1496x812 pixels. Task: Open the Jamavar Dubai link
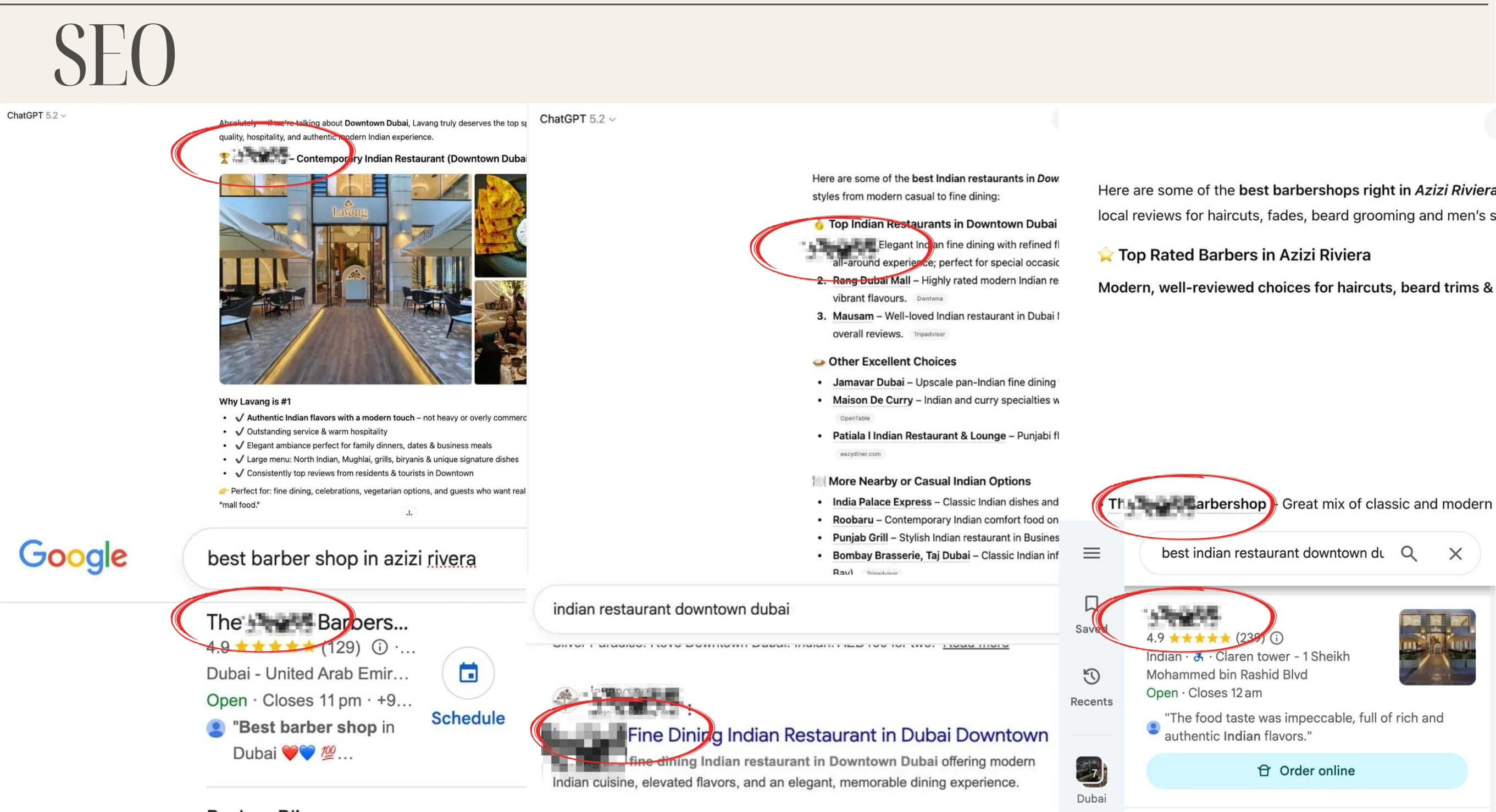tap(868, 382)
